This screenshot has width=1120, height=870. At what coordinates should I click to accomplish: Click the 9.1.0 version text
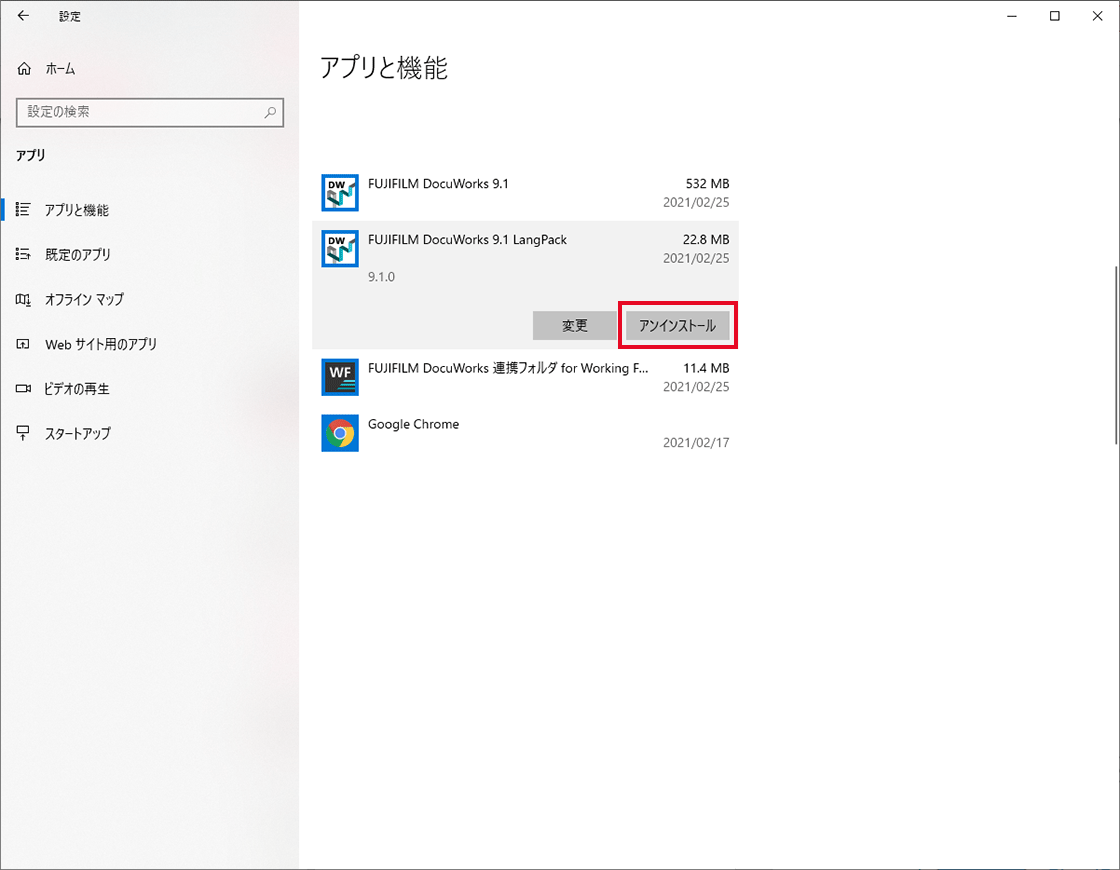381,277
